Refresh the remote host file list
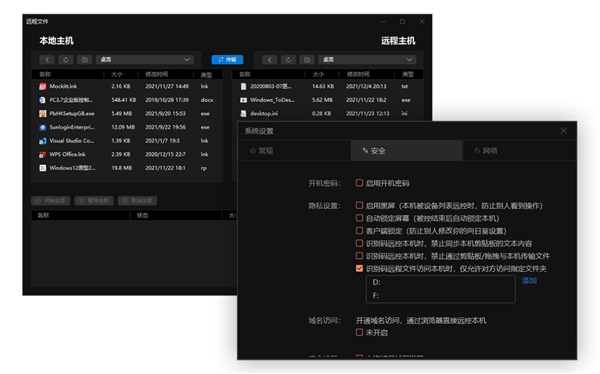The height and width of the screenshot is (374, 600). pyautogui.click(x=288, y=60)
